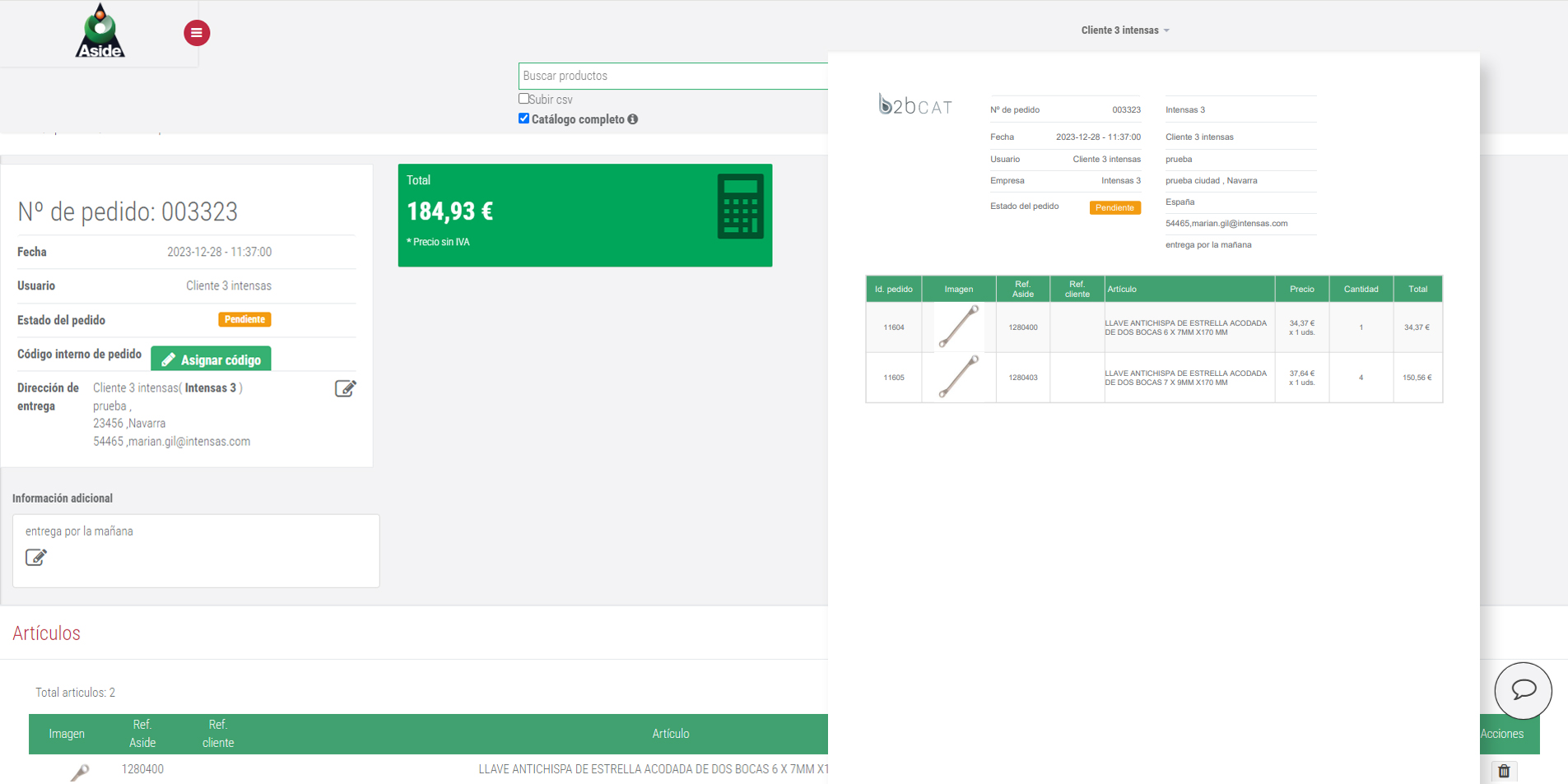Enable the Subir csv checkbox

click(x=523, y=99)
